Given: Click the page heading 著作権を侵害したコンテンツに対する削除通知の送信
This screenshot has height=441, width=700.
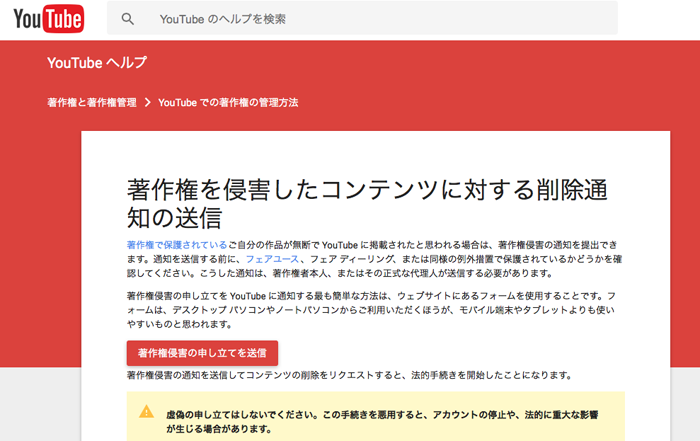Looking at the screenshot, I should [x=367, y=204].
